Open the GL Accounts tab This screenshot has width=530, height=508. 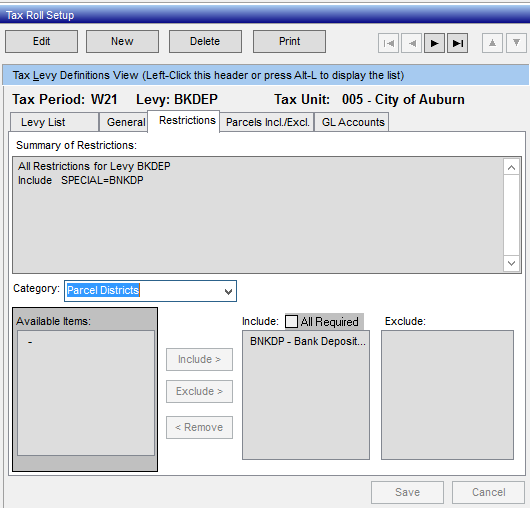(352, 122)
